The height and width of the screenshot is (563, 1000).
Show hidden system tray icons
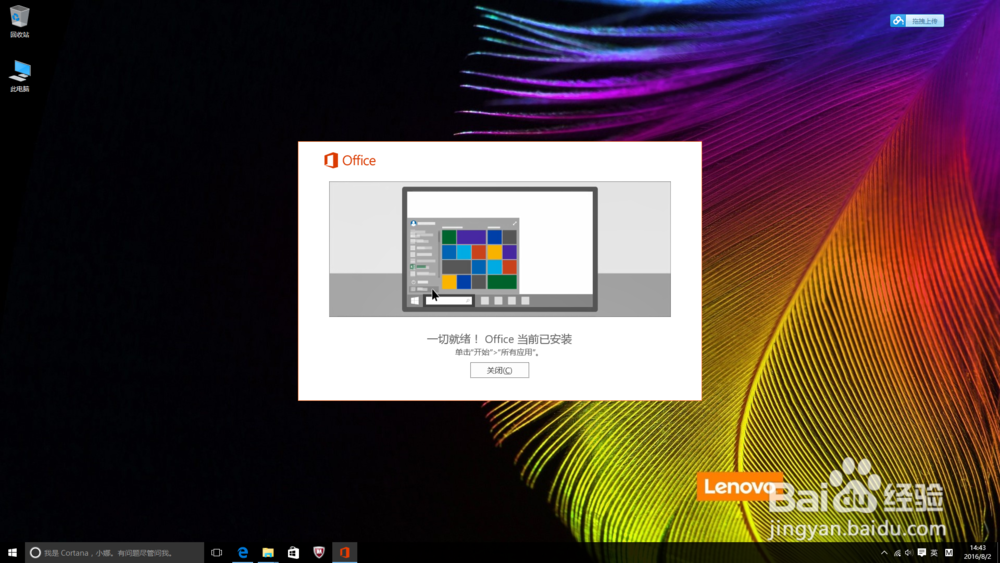pos(884,553)
